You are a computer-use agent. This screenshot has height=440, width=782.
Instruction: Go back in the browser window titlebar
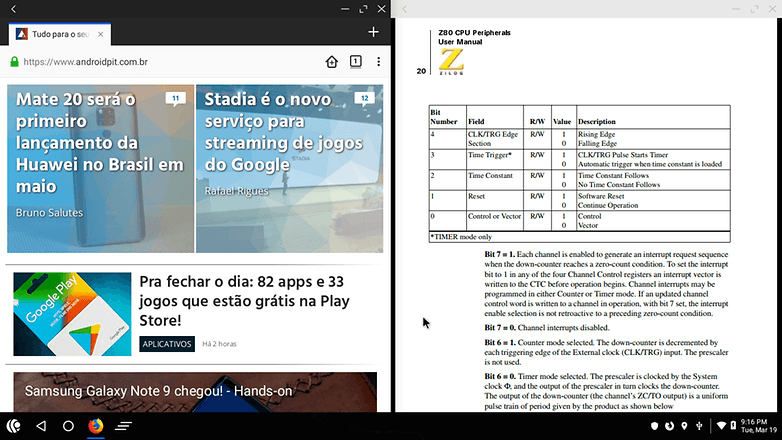(x=13, y=9)
